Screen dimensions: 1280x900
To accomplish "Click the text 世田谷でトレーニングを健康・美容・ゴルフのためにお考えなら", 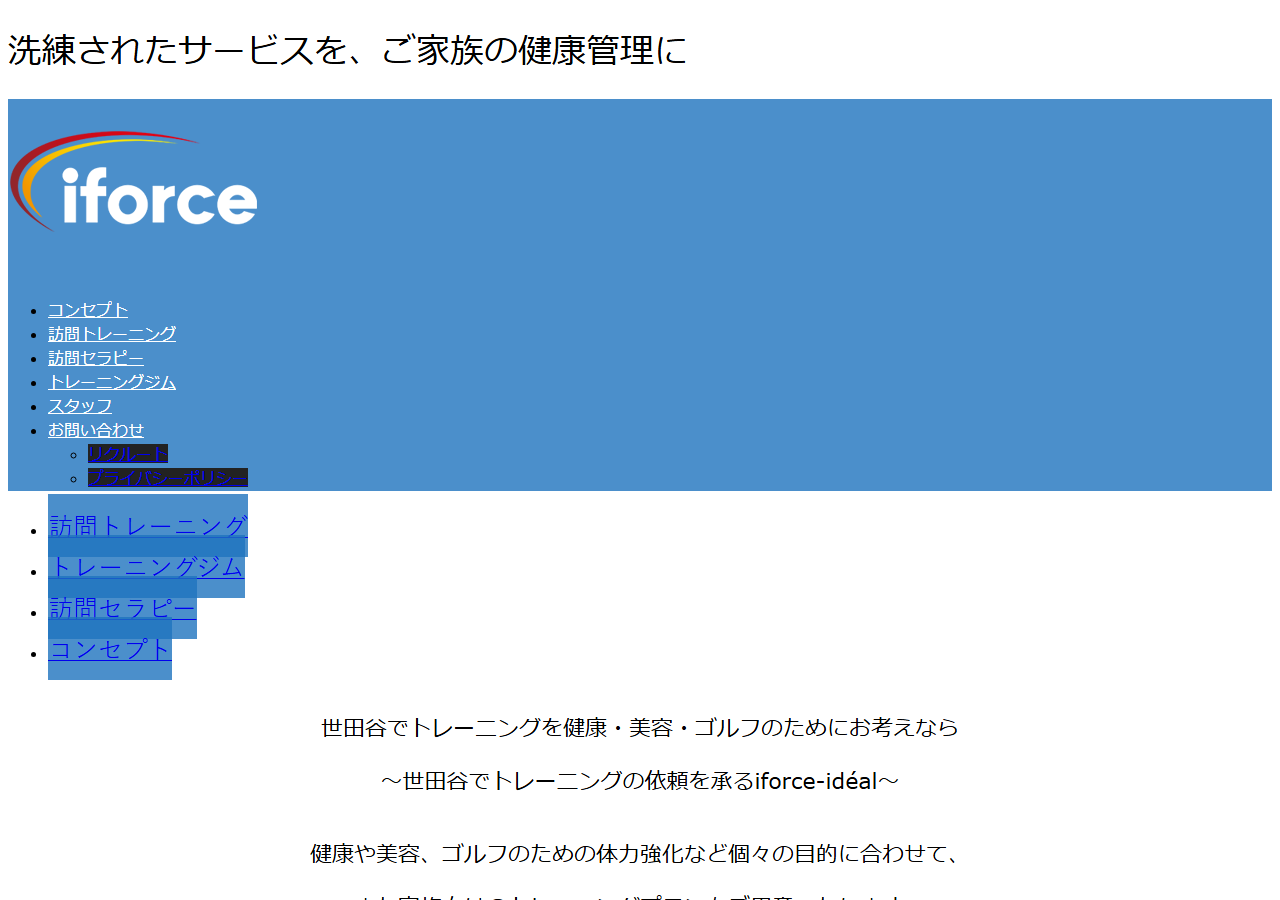I will point(640,727).
